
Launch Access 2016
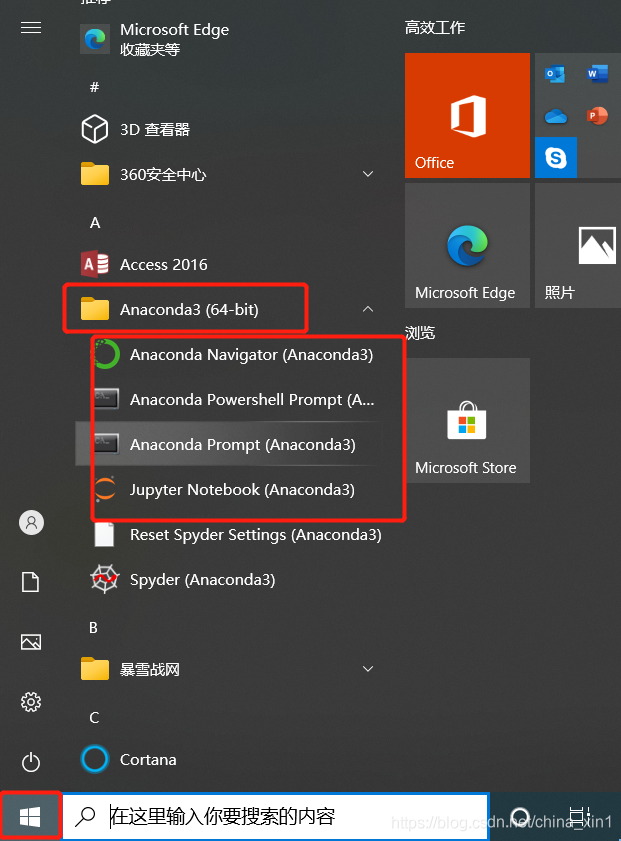(x=230, y=264)
